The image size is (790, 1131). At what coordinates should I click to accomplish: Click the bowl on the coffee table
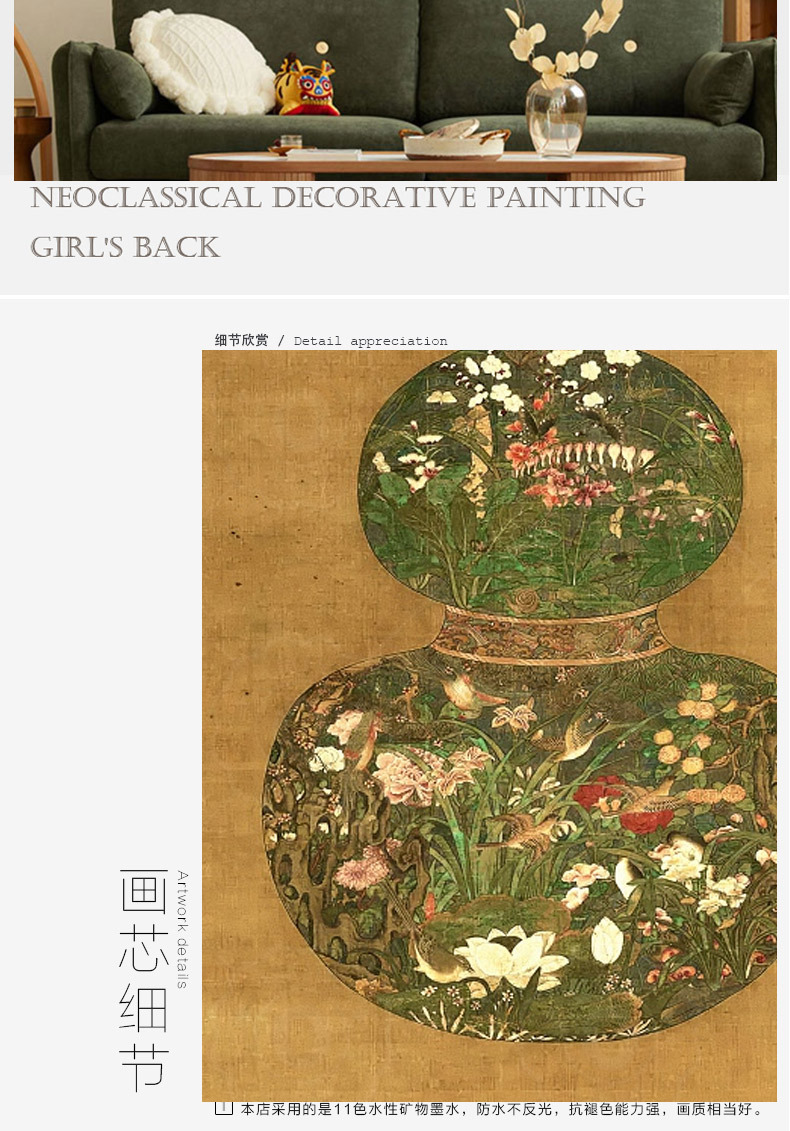(454, 142)
